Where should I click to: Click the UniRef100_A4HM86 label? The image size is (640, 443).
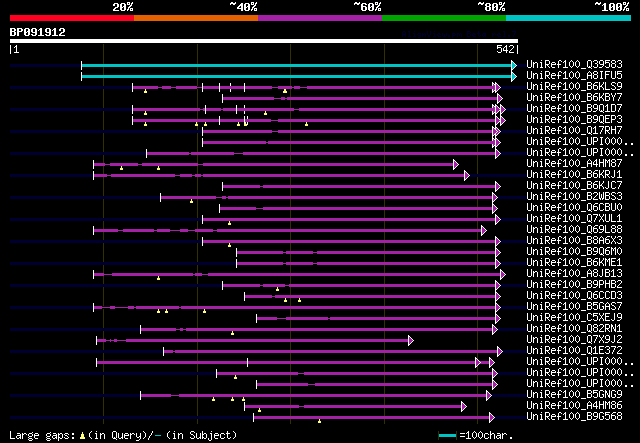pyautogui.click(x=574, y=406)
